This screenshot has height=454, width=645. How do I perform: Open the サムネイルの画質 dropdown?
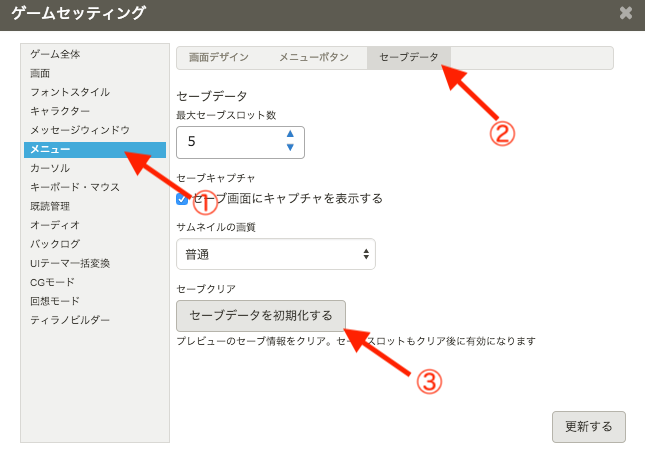275,254
